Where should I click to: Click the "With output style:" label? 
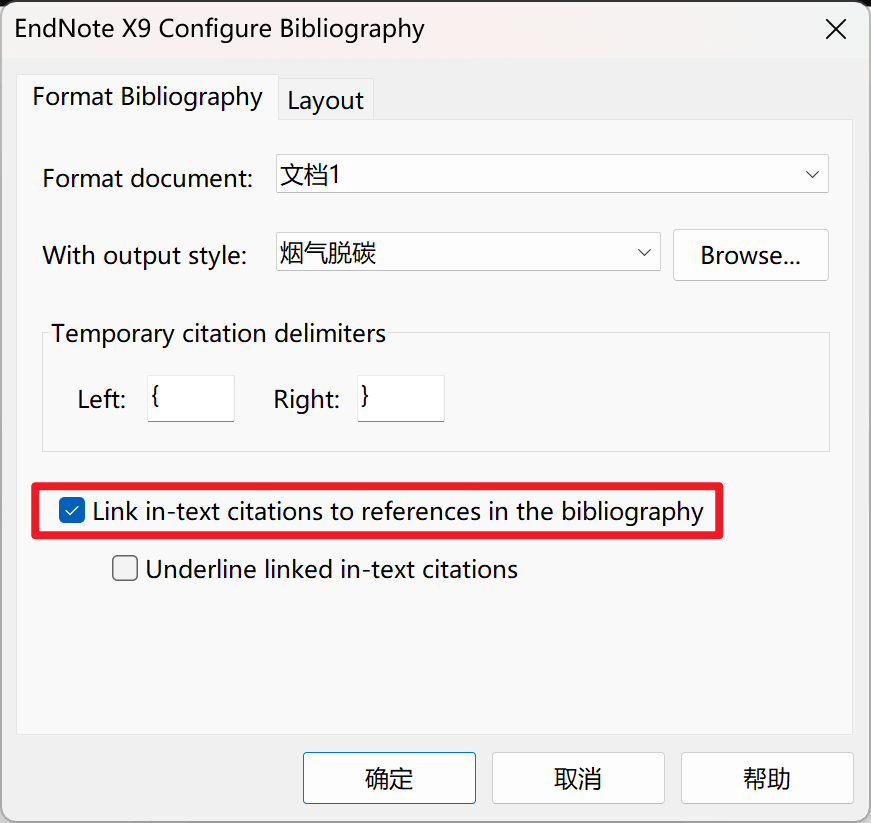144,255
